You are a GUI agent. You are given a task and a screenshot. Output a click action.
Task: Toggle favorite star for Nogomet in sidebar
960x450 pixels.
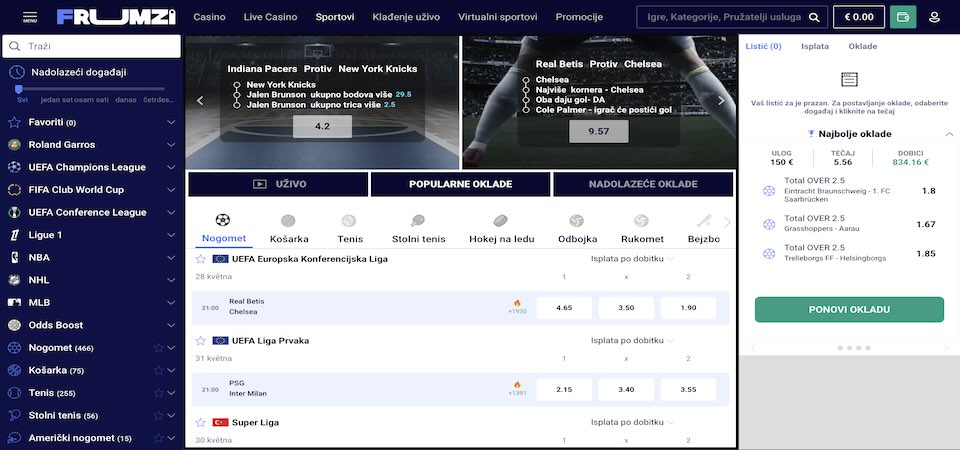(159, 348)
